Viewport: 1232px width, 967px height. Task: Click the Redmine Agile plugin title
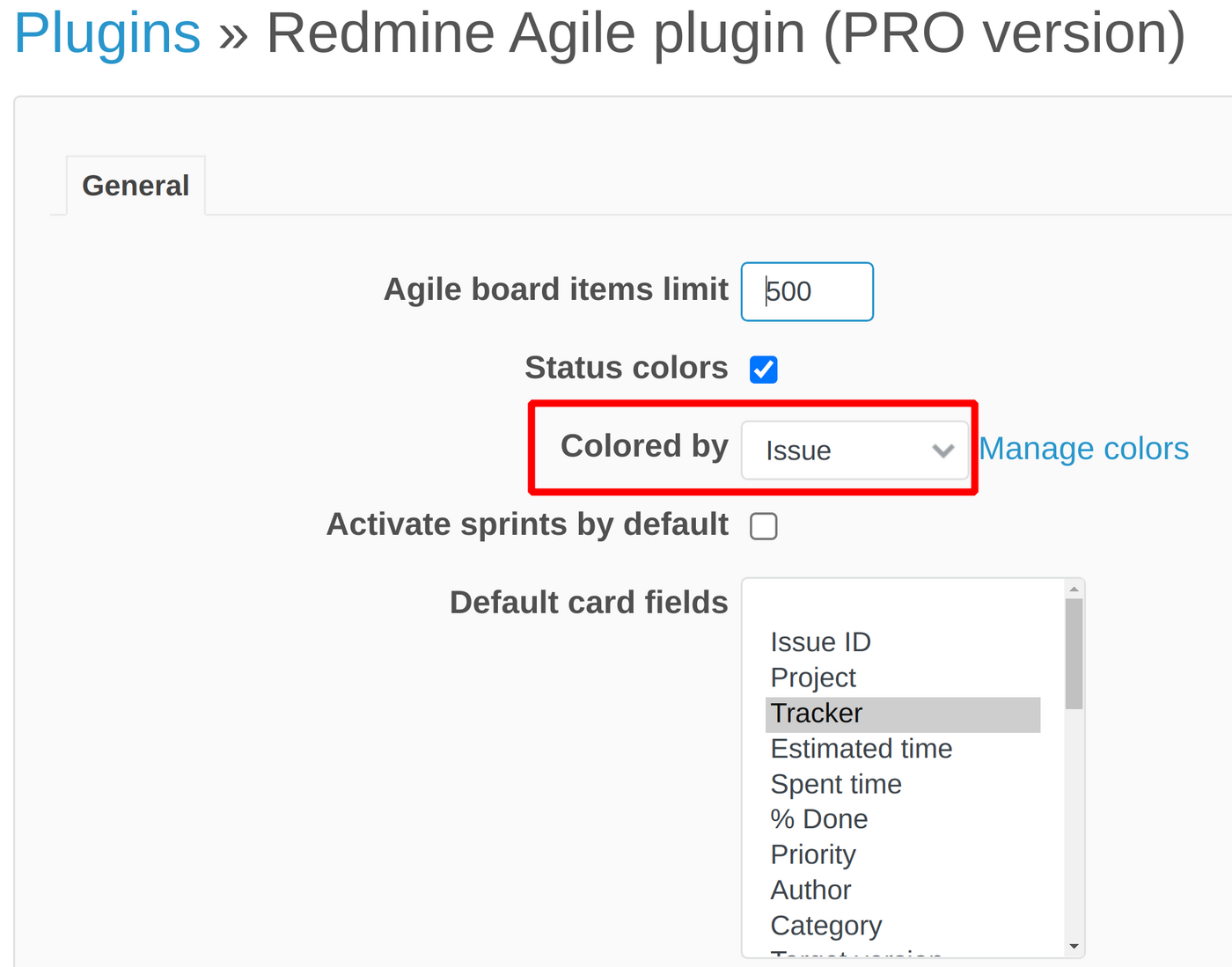point(726,33)
